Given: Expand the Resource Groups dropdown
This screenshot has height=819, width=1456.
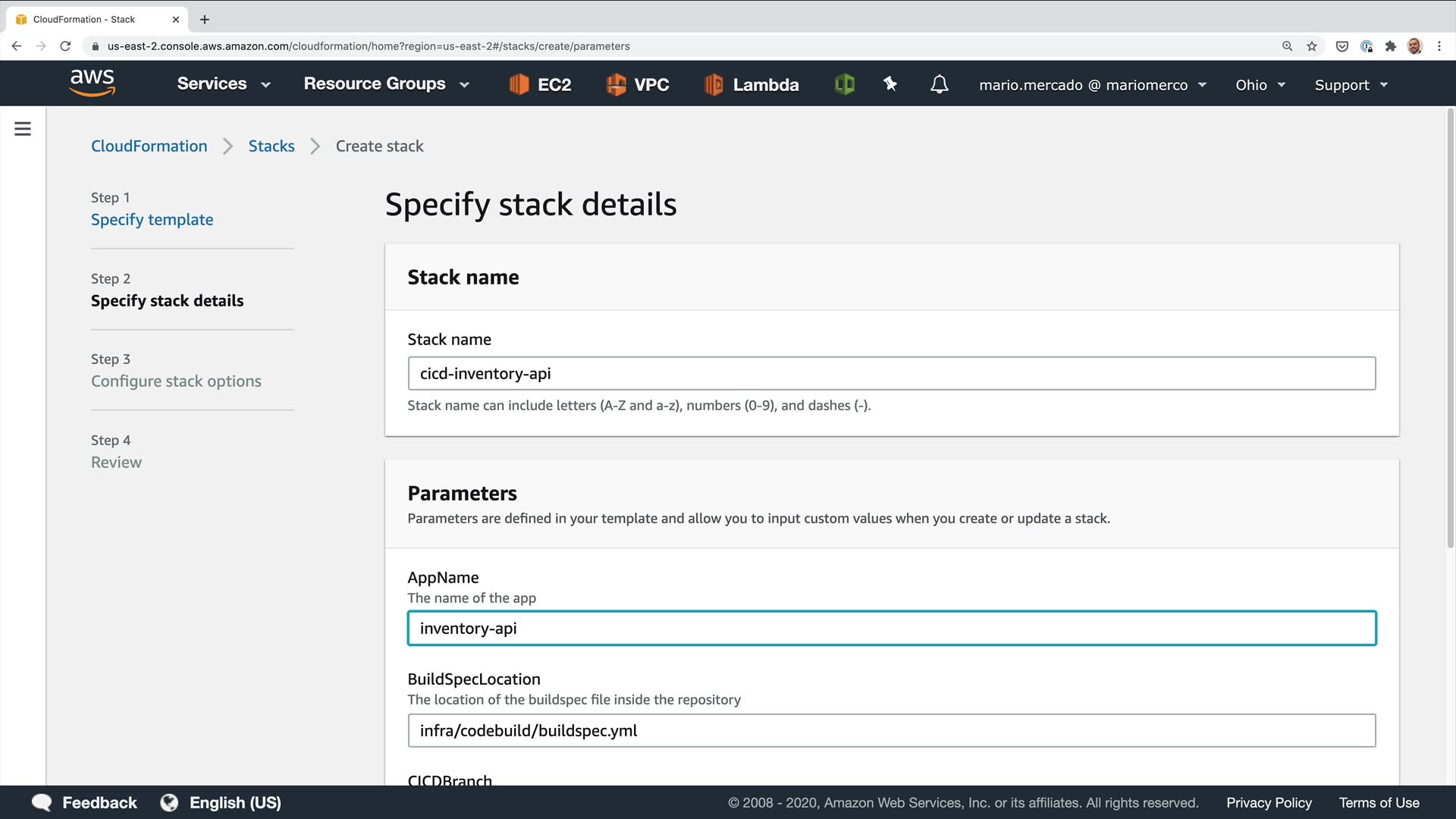Looking at the screenshot, I should tap(386, 84).
